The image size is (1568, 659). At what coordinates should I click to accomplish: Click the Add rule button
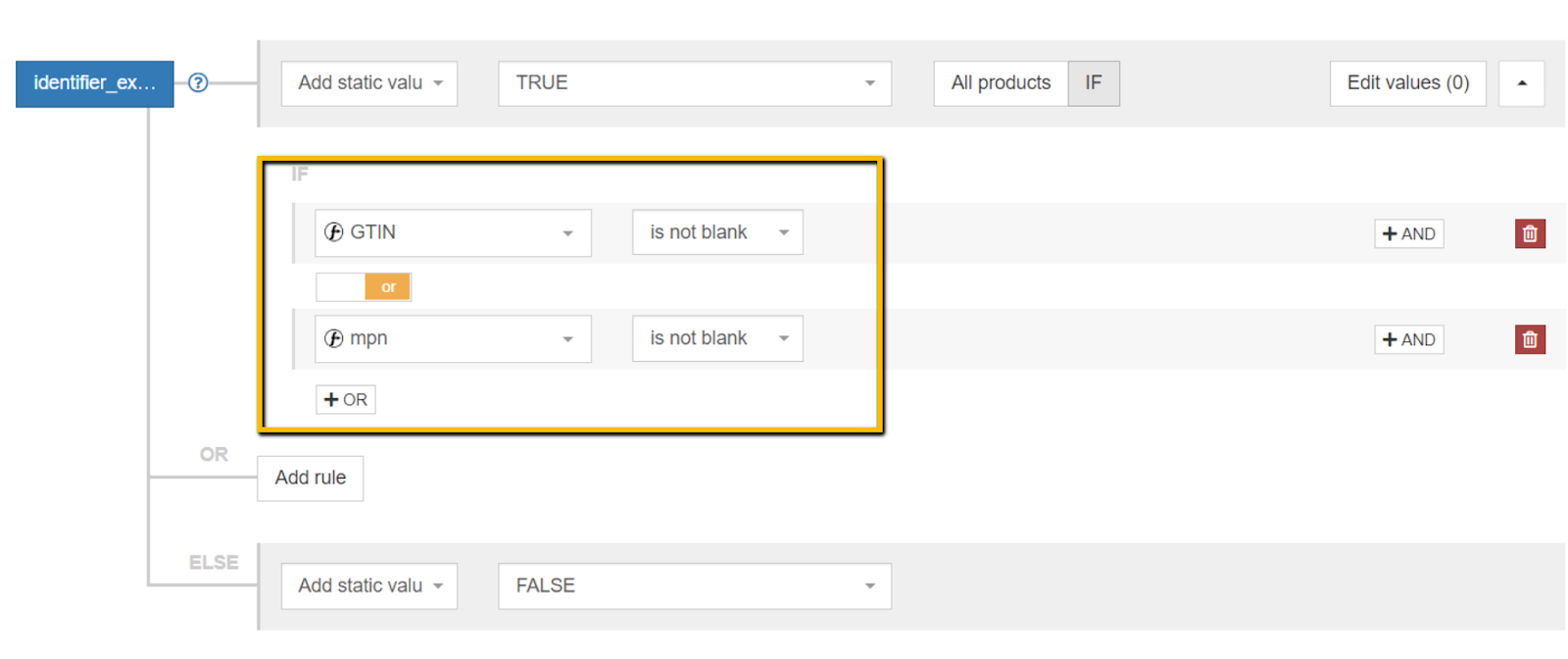[x=310, y=478]
